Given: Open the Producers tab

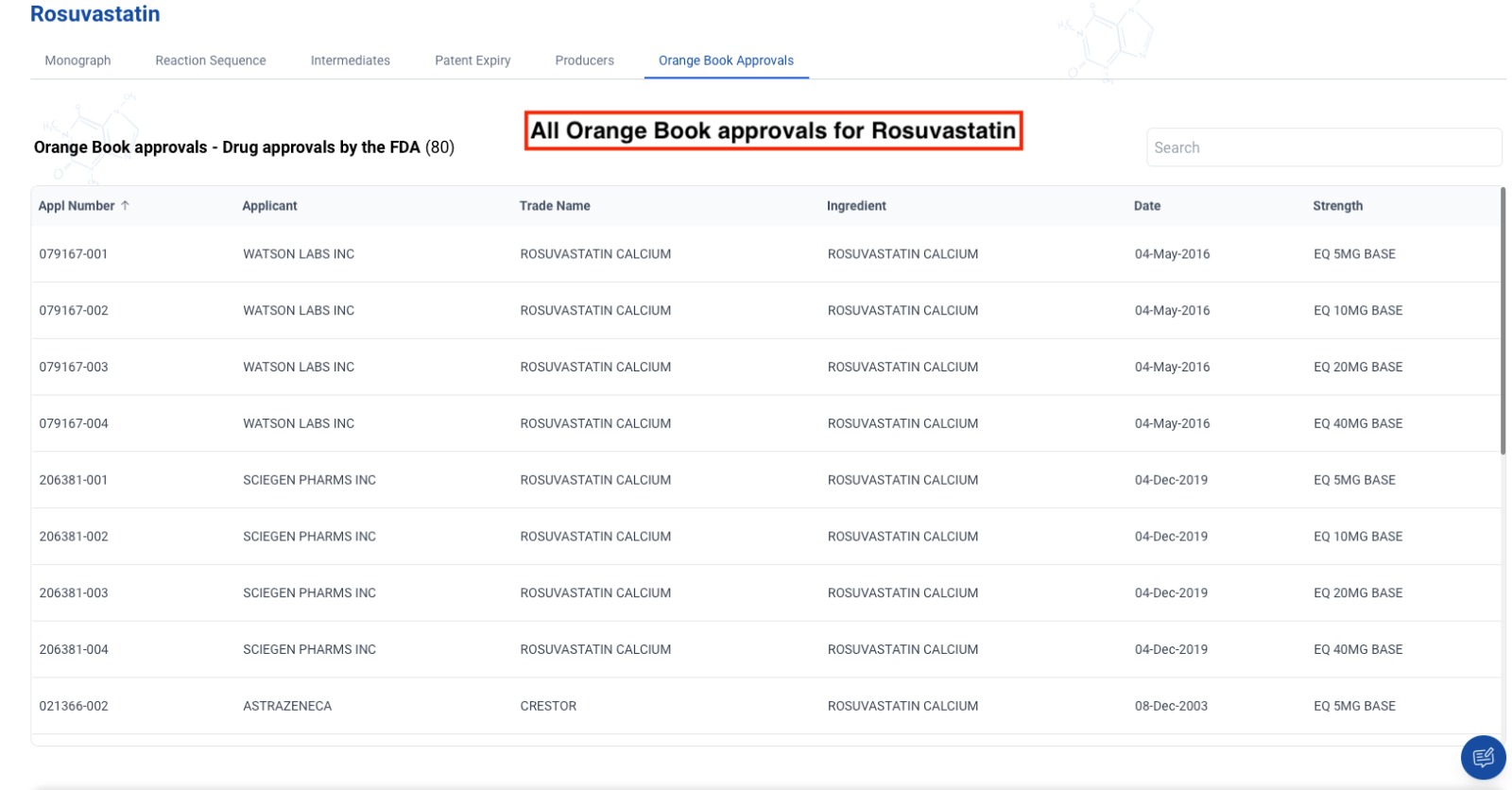Looking at the screenshot, I should (x=584, y=60).
